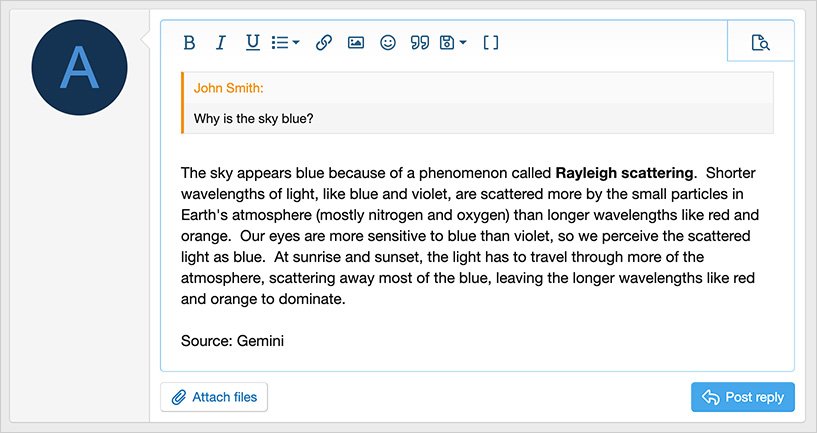Toggle italic text formatting

pos(221,43)
